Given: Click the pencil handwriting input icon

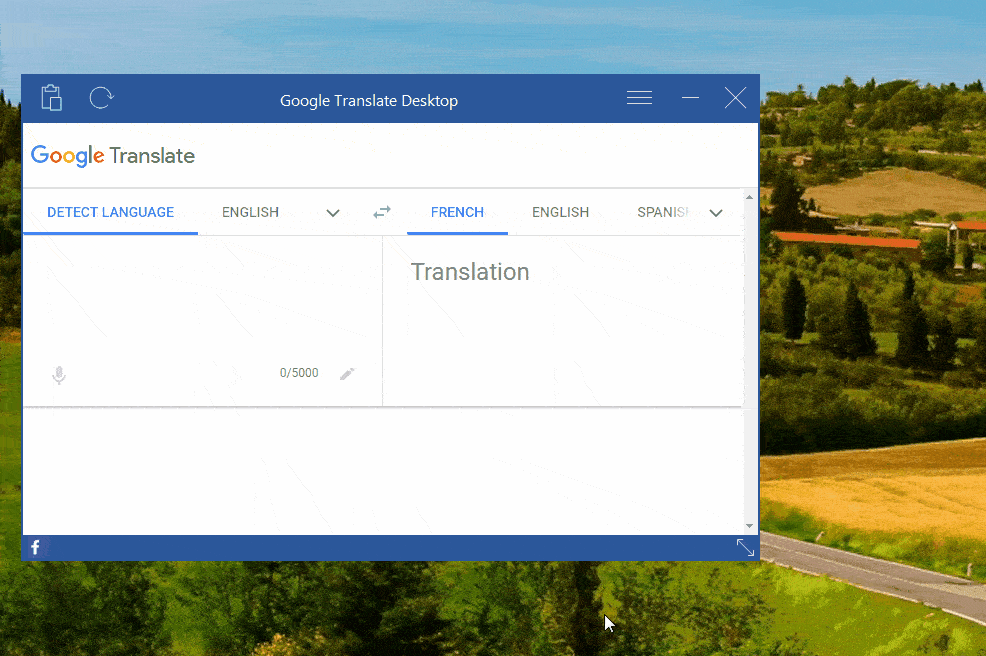Looking at the screenshot, I should click(347, 374).
